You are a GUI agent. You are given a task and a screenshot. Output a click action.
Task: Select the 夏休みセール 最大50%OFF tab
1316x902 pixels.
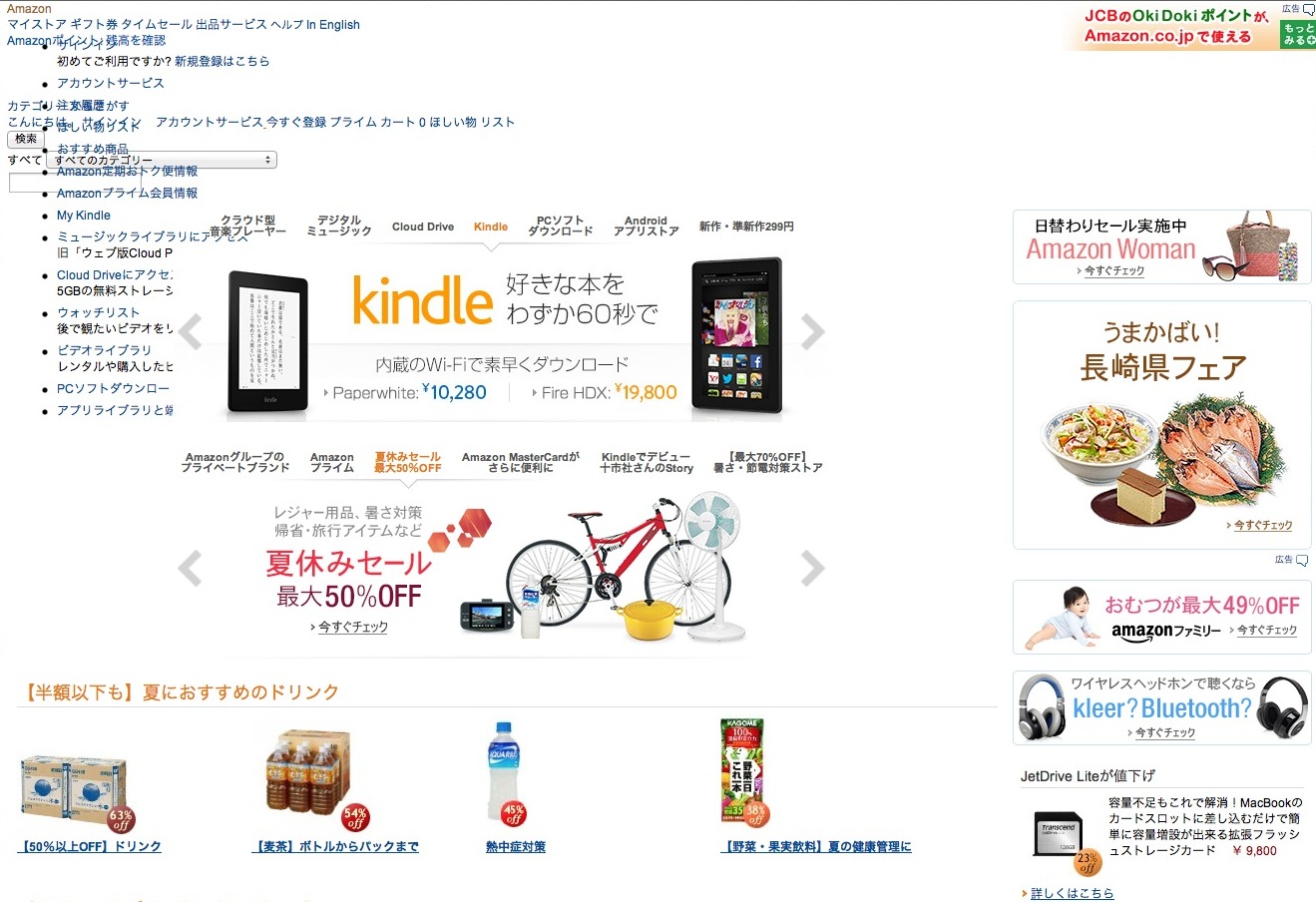pyautogui.click(x=408, y=462)
